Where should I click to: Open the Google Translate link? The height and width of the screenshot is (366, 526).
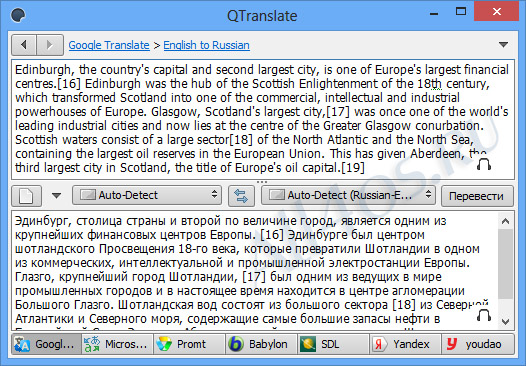109,45
